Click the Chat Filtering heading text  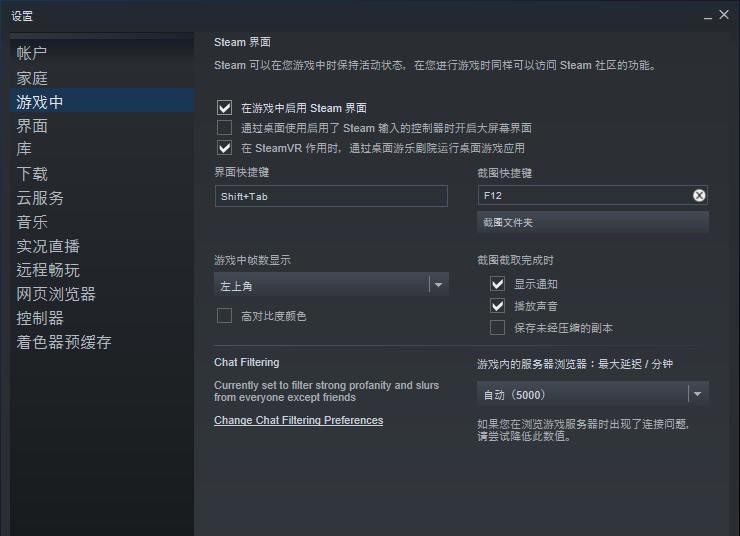pyautogui.click(x=246, y=362)
